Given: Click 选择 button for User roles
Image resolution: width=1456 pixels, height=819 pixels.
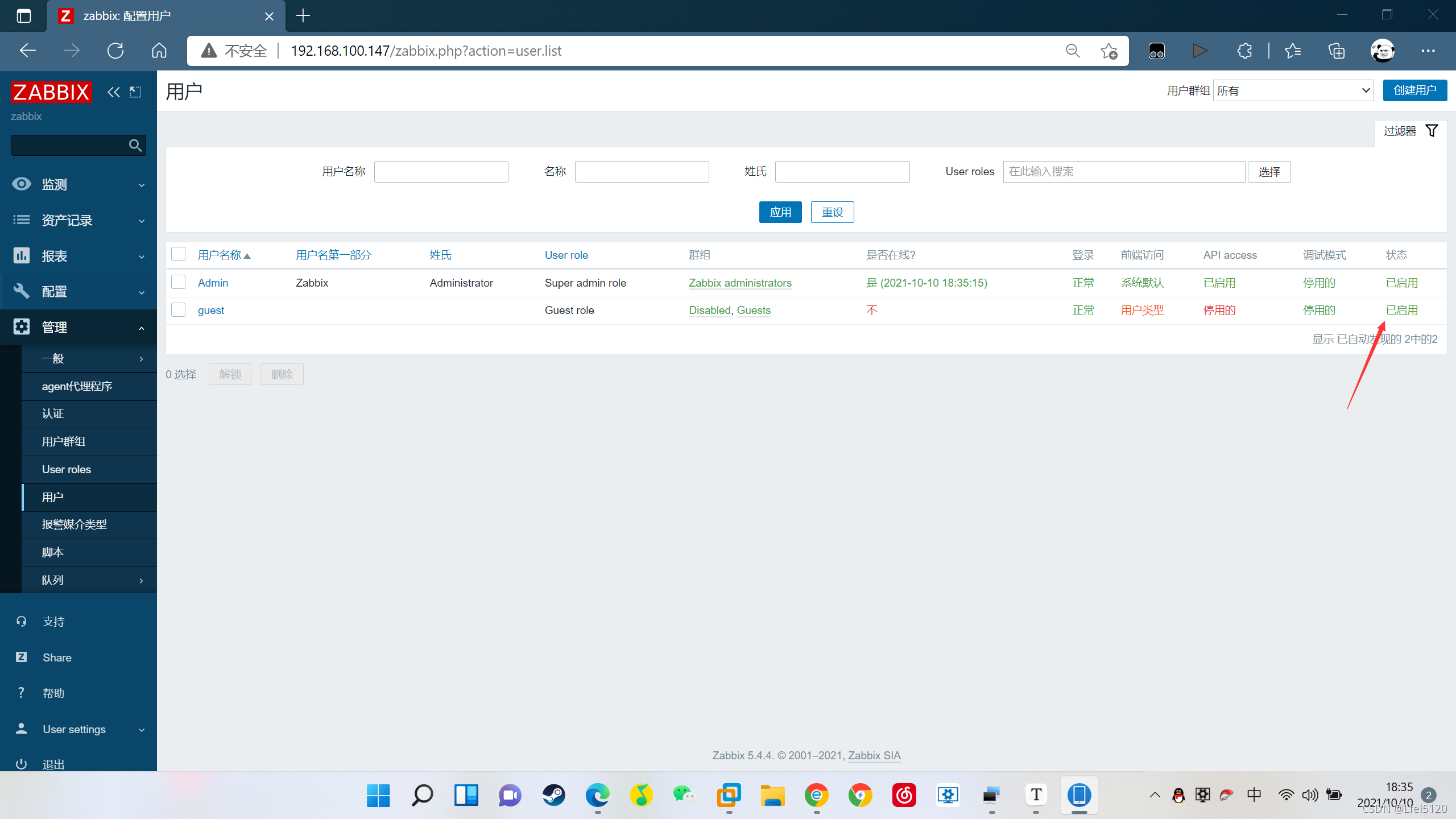Looking at the screenshot, I should [1269, 172].
